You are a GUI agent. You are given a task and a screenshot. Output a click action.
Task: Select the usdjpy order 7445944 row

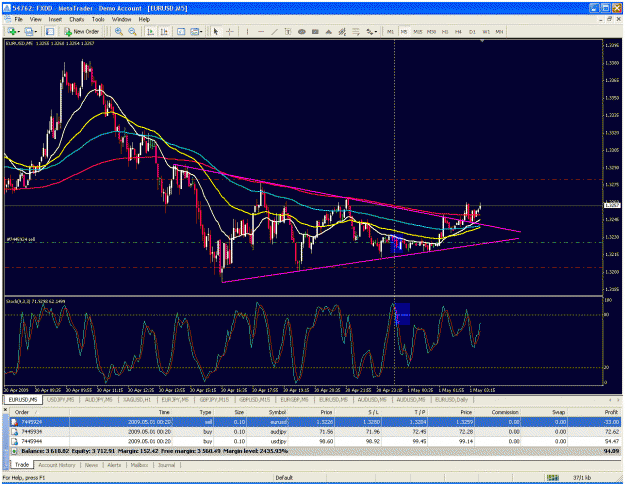click(315, 441)
